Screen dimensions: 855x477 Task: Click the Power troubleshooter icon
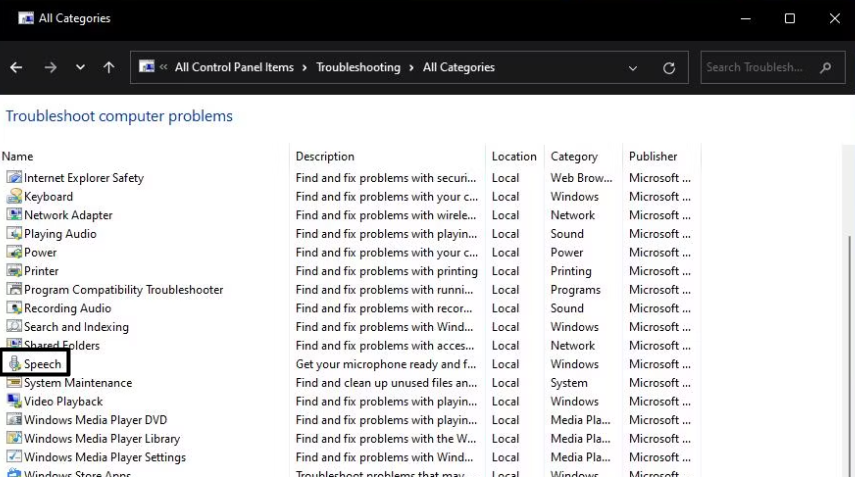14,253
